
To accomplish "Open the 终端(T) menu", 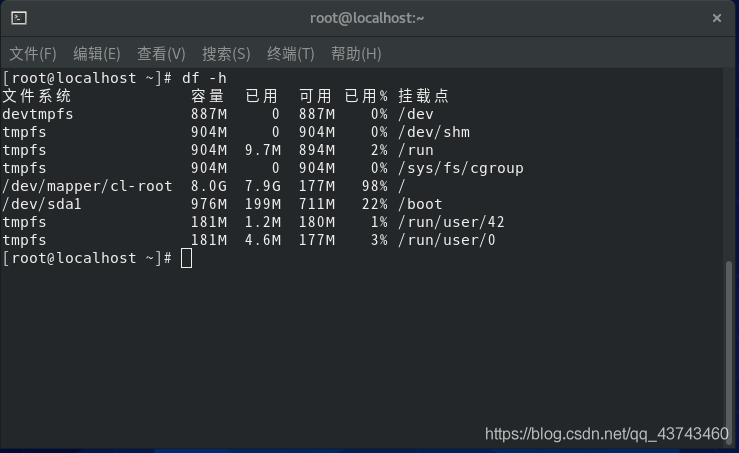I will [290, 54].
